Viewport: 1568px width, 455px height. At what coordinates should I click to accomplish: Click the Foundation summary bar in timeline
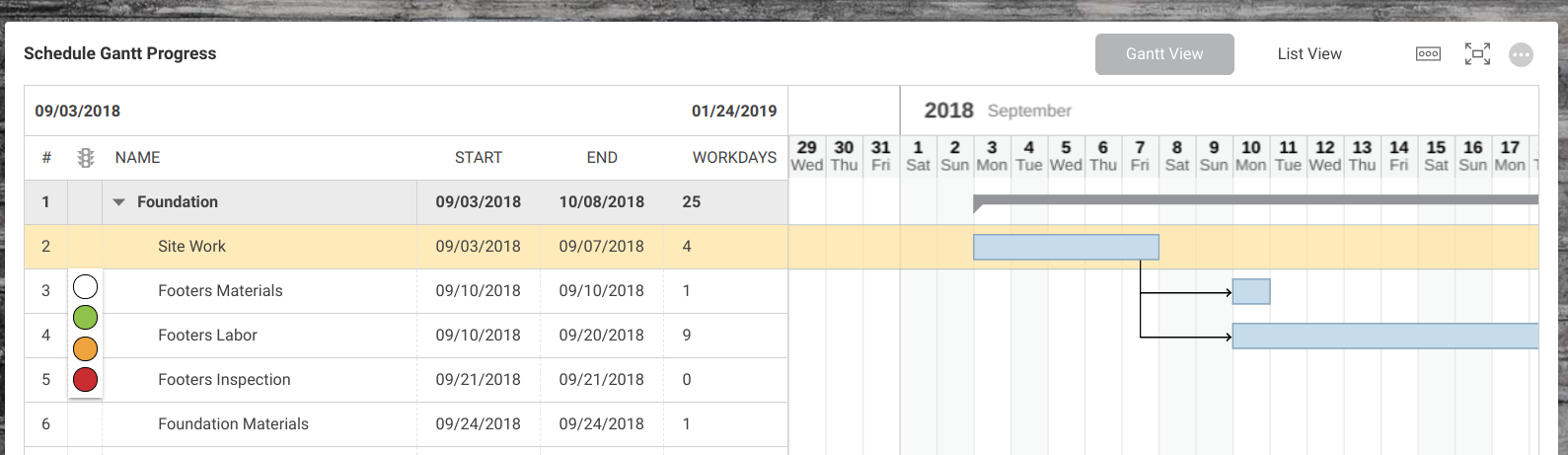pos(1255,200)
